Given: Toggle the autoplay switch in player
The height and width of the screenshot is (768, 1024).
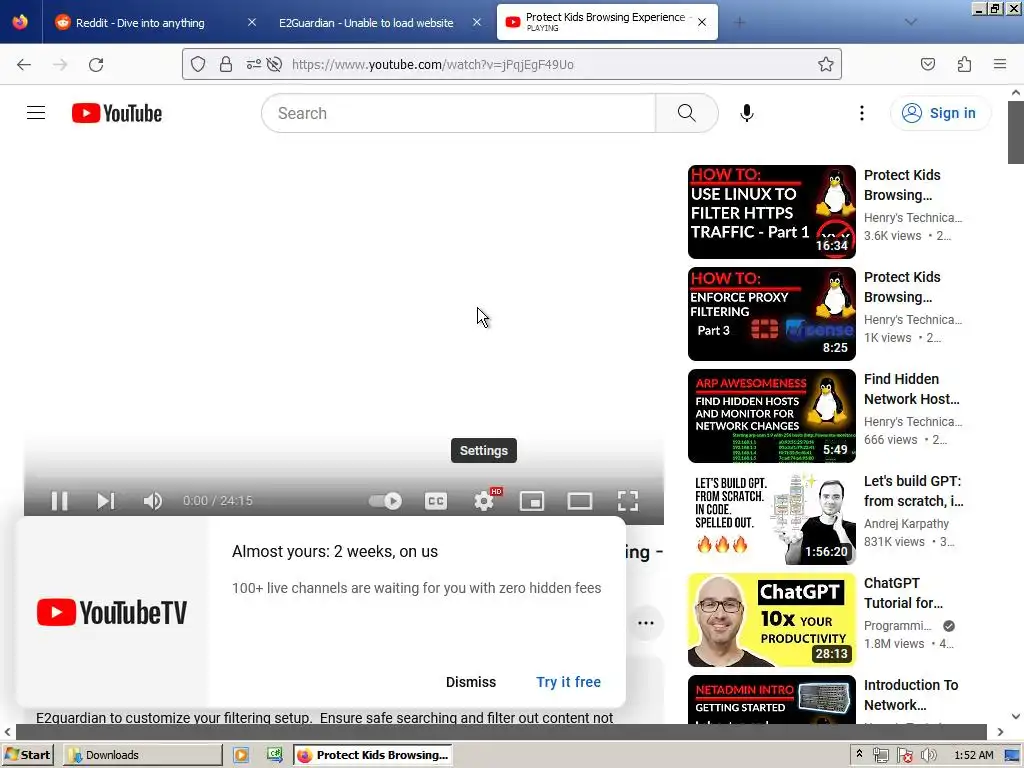Looking at the screenshot, I should [x=385, y=501].
